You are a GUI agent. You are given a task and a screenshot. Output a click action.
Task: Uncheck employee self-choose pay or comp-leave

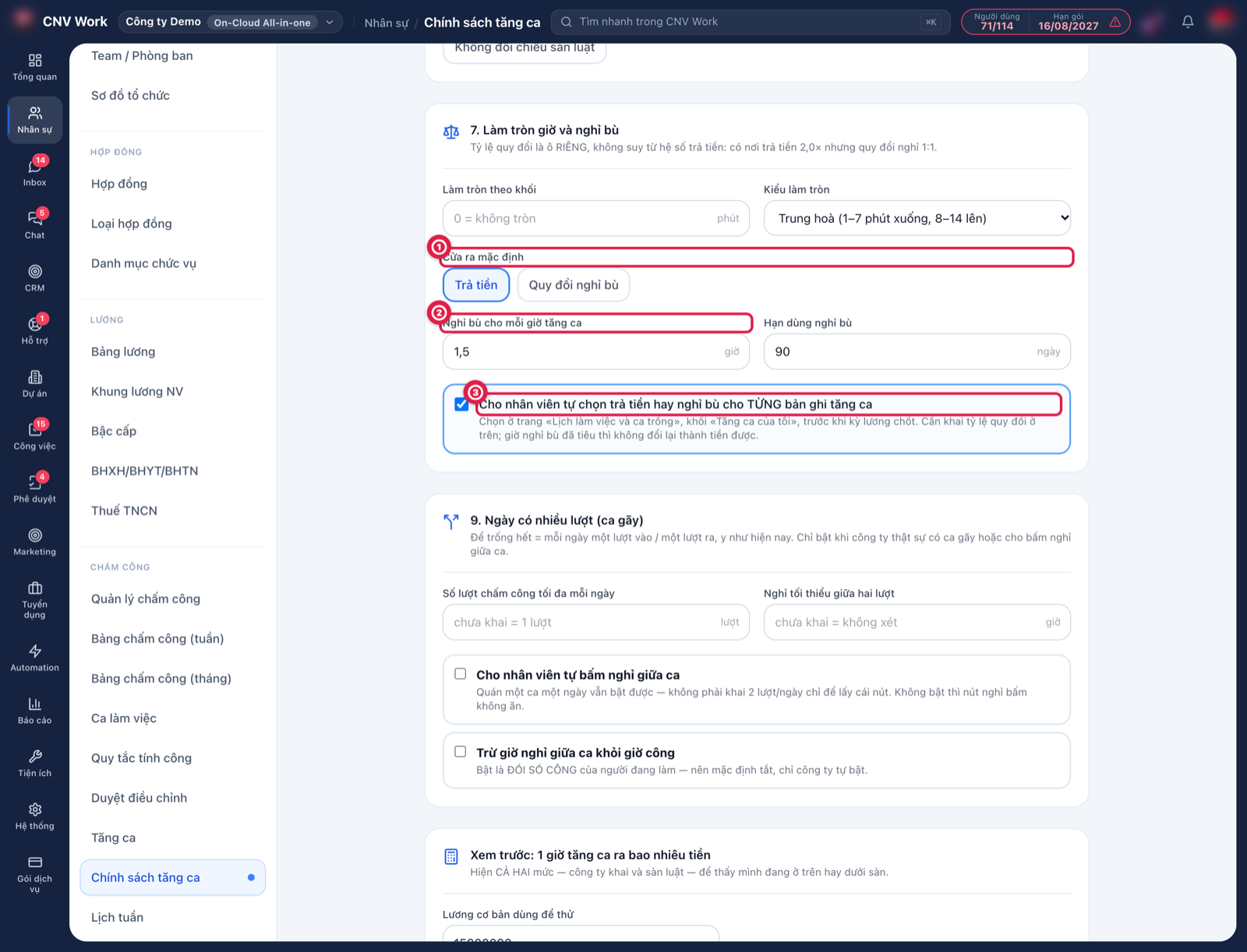461,404
